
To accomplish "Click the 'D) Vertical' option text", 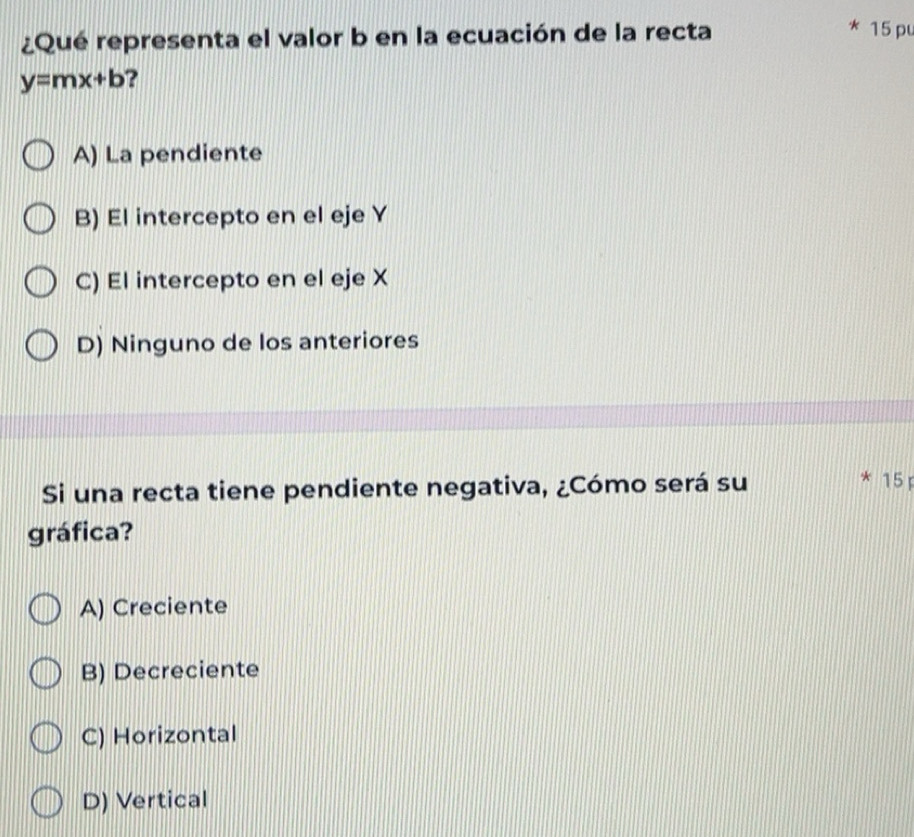I will 145,800.
